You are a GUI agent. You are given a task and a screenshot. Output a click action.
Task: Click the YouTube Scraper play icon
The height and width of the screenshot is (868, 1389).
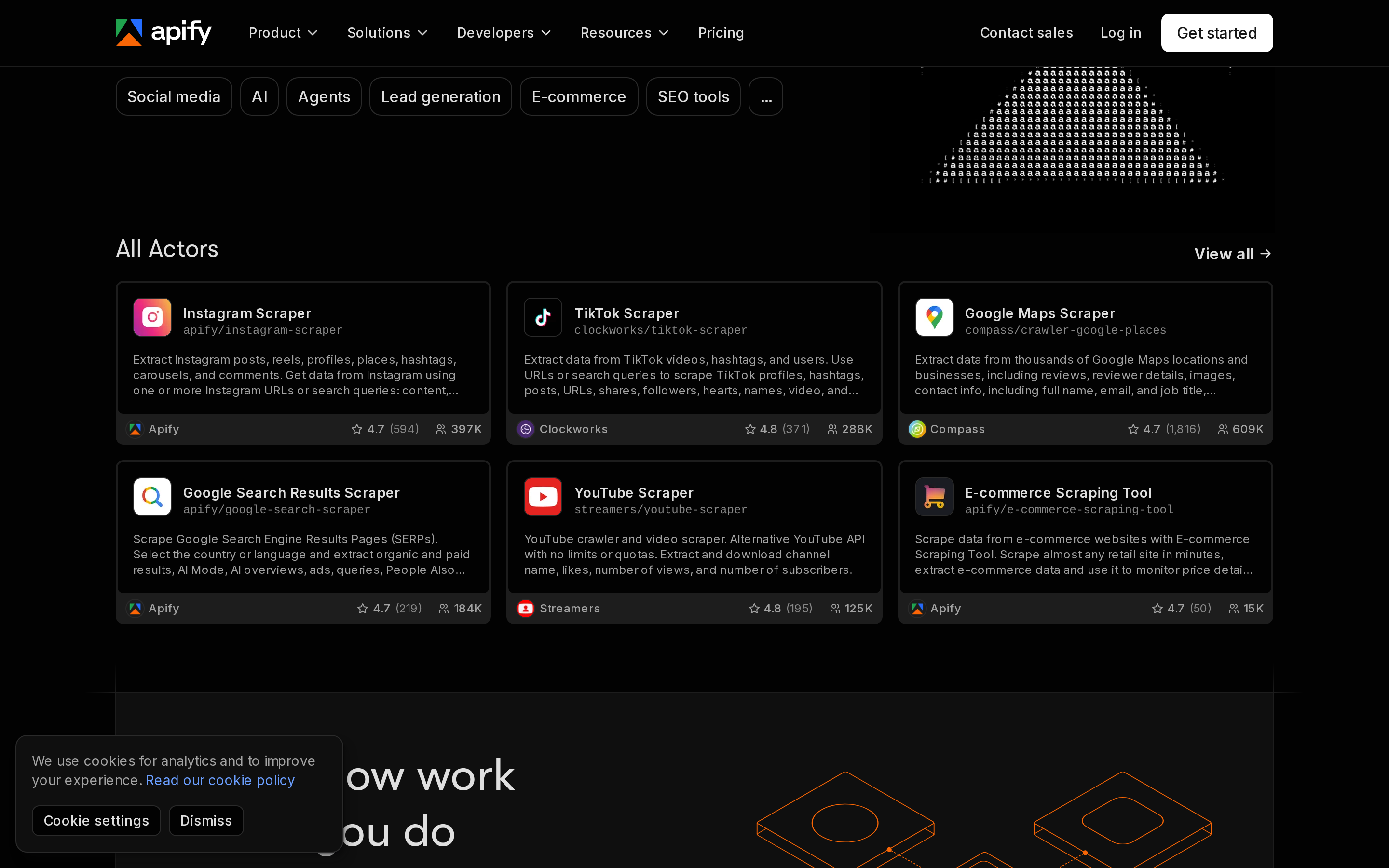pyautogui.click(x=543, y=497)
